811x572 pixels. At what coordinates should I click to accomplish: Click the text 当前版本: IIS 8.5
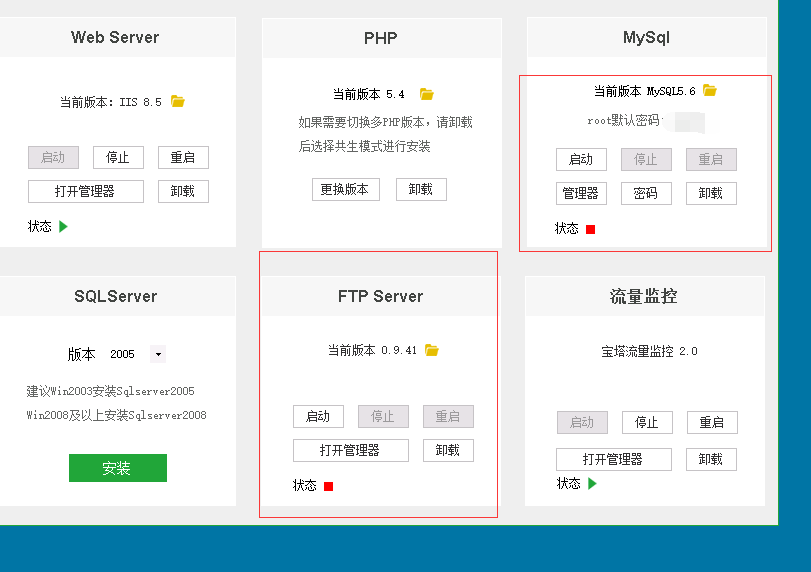click(111, 102)
